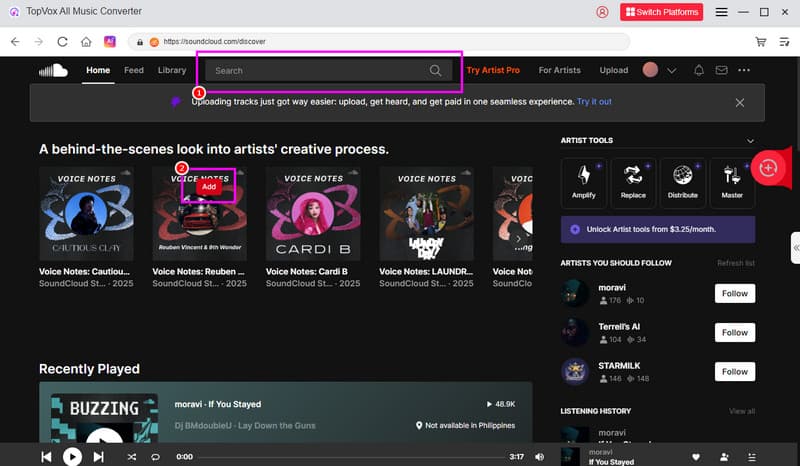Click Unlock Artist tools from $3.25/month banner

click(x=658, y=230)
